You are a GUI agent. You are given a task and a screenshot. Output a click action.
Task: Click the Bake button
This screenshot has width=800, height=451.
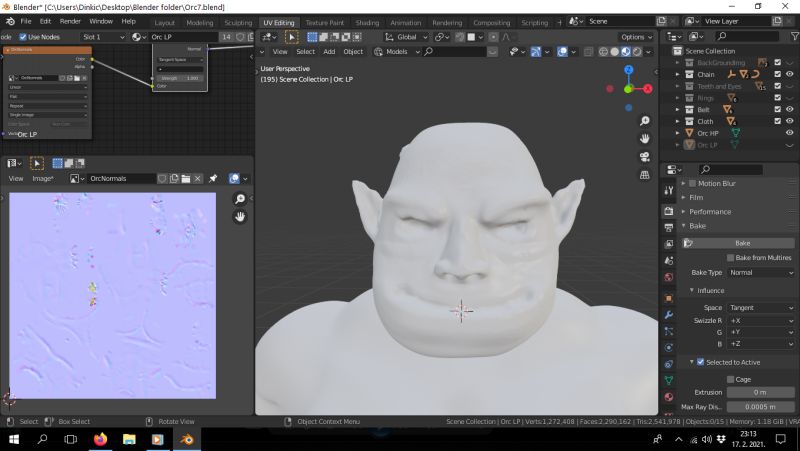[739, 243]
